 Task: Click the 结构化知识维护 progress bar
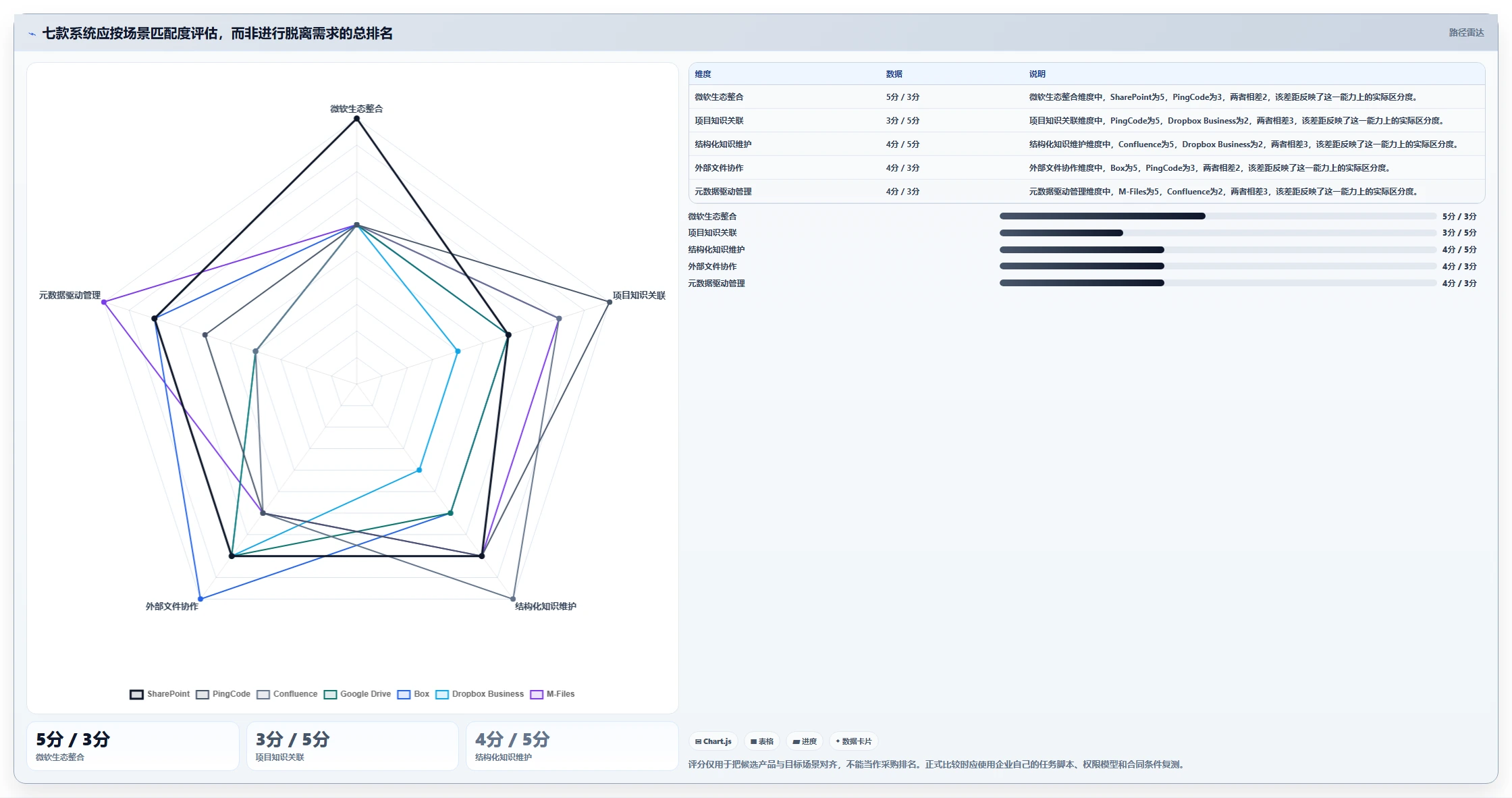pyautogui.click(x=1218, y=250)
